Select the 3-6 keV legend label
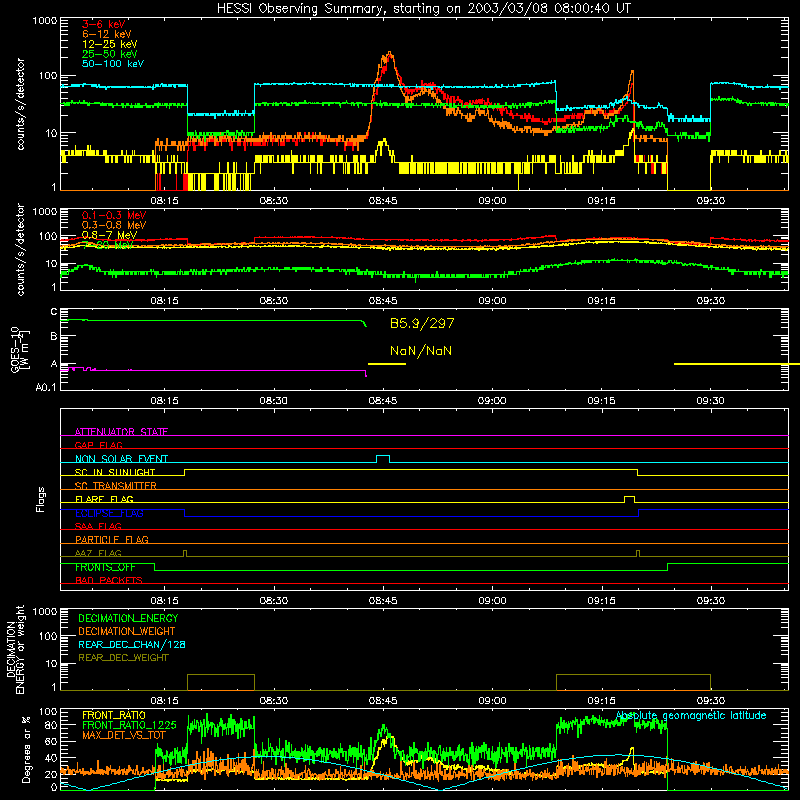The height and width of the screenshot is (800, 800). click(x=103, y=24)
